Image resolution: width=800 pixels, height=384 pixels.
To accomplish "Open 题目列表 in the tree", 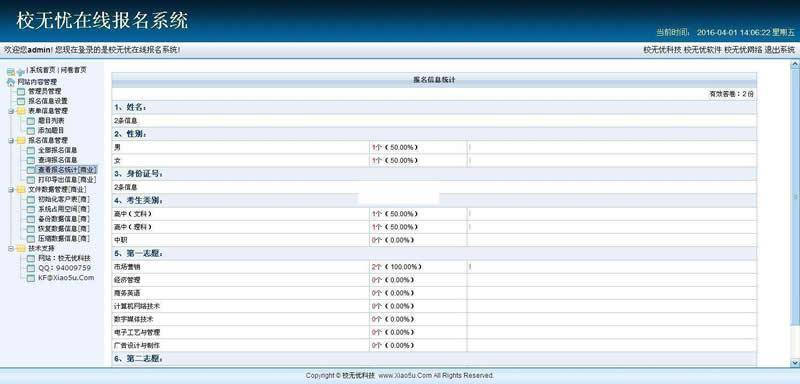I will pyautogui.click(x=51, y=121).
